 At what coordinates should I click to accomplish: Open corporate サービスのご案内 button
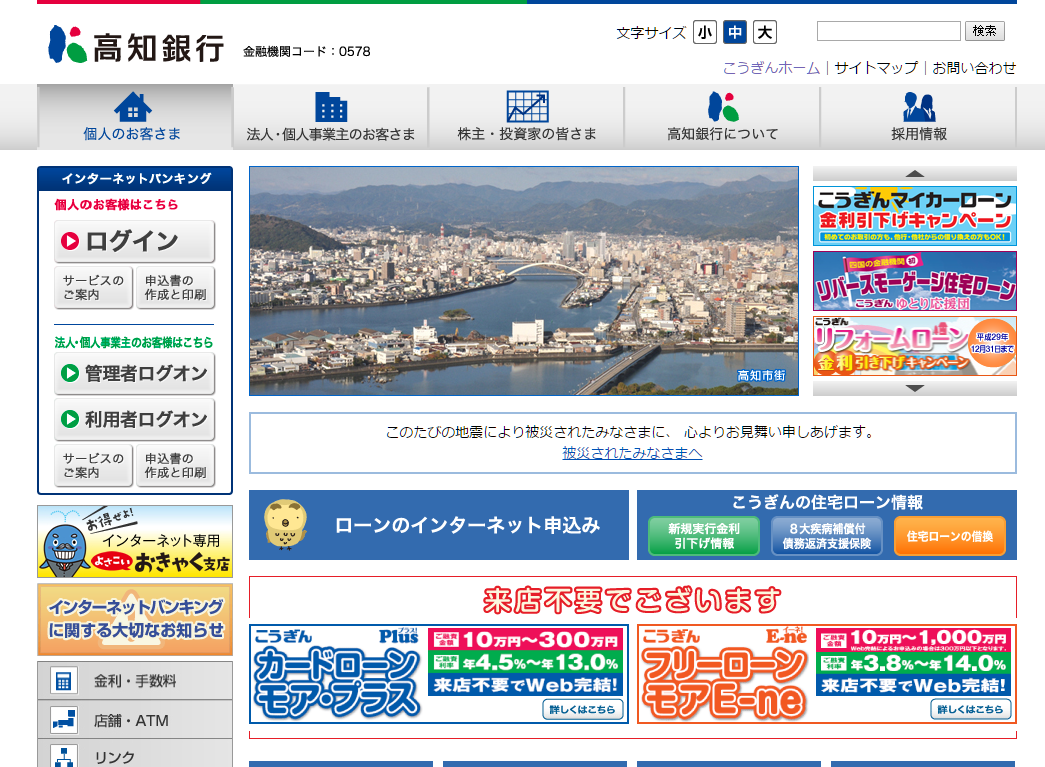[x=93, y=465]
